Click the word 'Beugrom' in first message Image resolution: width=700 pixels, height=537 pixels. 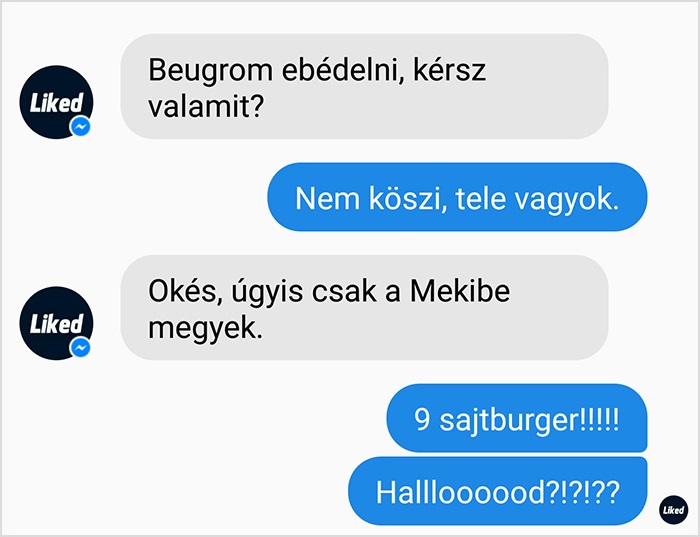[210, 71]
